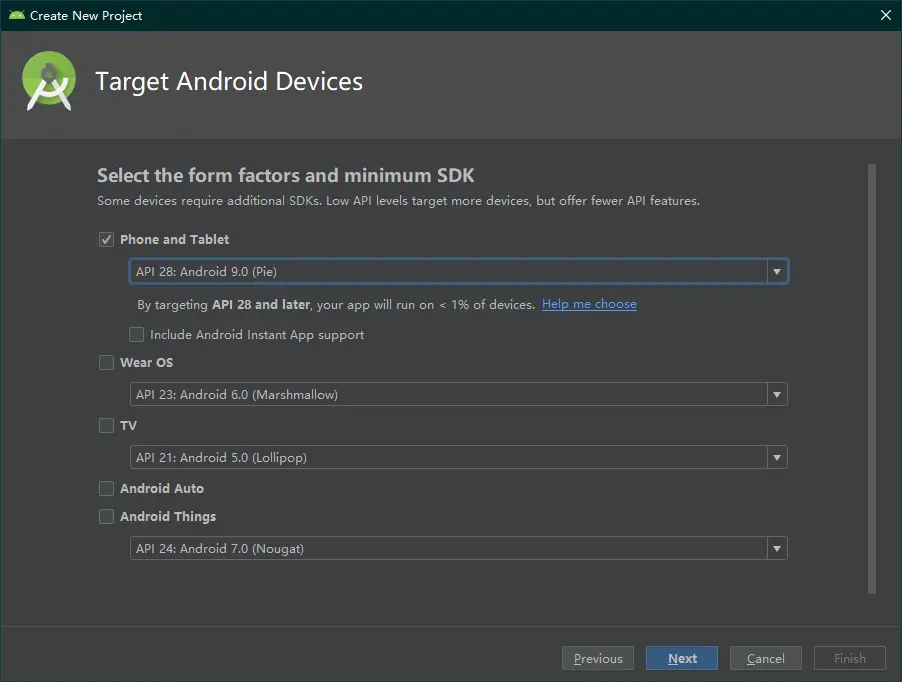The width and height of the screenshot is (902, 682).
Task: Proceed with the Next button
Action: 682,658
